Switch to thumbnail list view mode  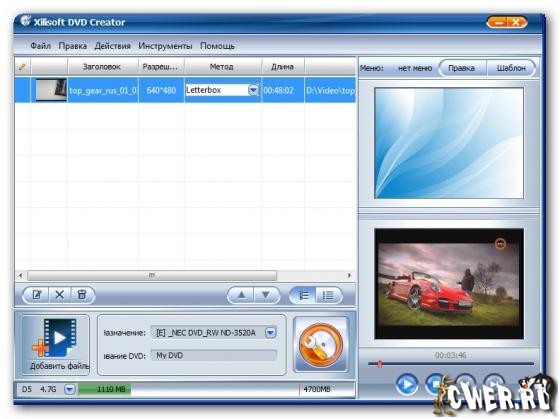click(x=303, y=295)
